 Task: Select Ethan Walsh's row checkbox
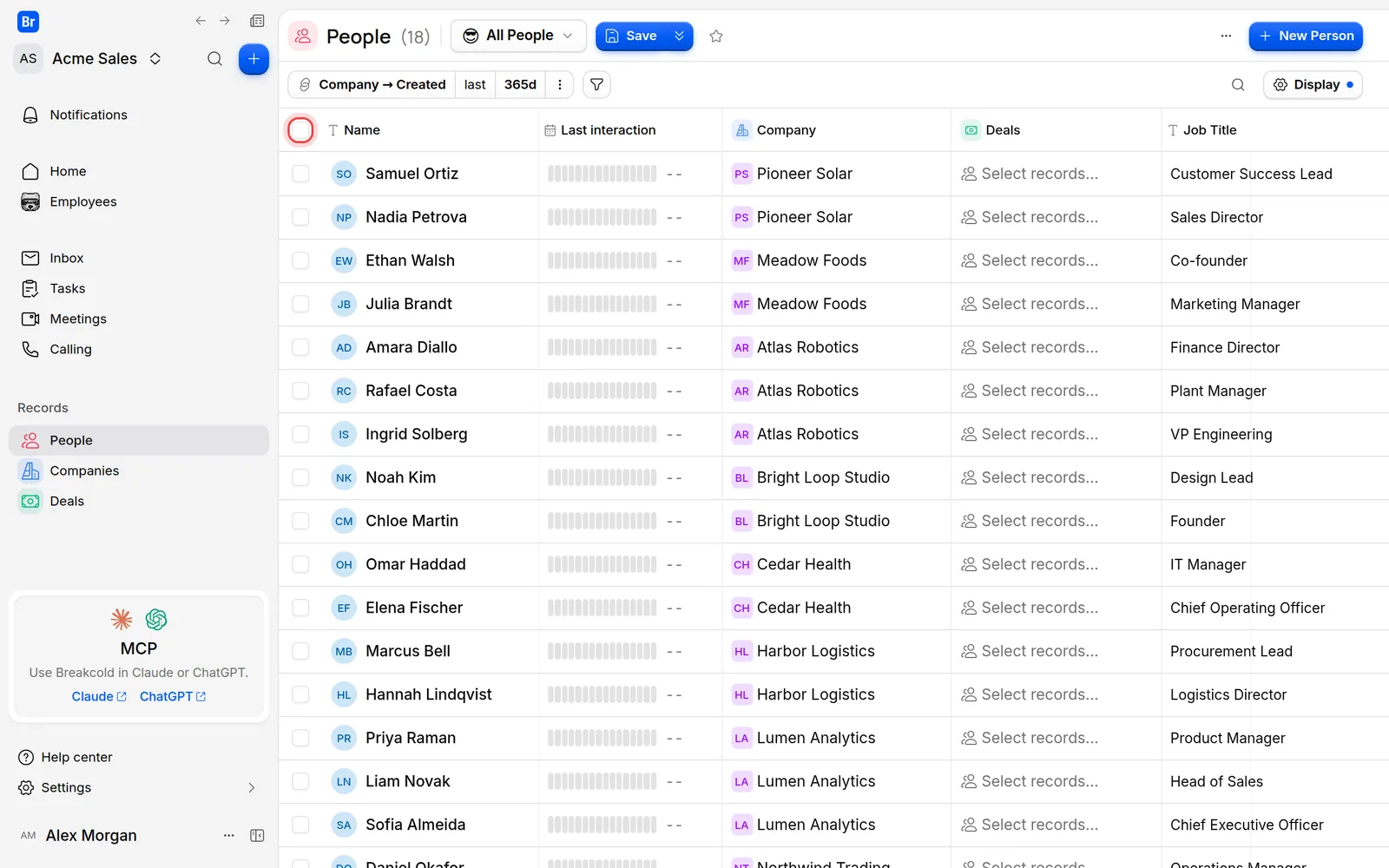(300, 260)
